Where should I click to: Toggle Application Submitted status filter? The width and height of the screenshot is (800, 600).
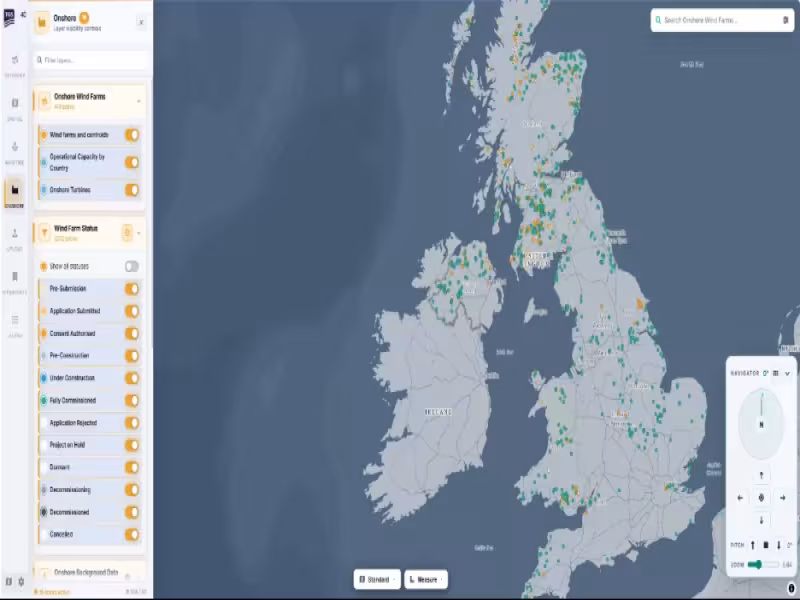point(132,311)
